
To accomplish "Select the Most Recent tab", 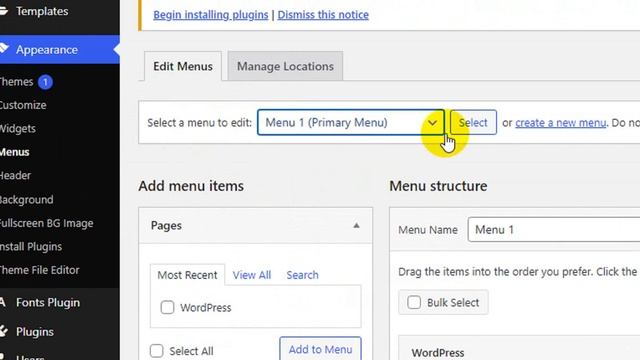I will pyautogui.click(x=187, y=275).
